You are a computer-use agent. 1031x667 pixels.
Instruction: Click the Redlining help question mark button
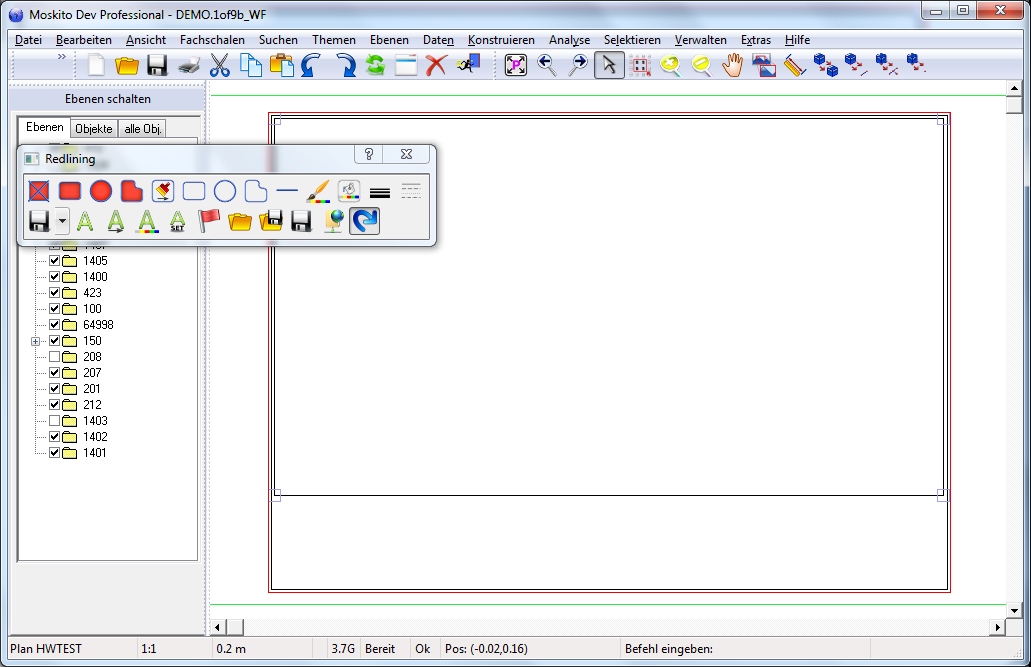tap(369, 154)
